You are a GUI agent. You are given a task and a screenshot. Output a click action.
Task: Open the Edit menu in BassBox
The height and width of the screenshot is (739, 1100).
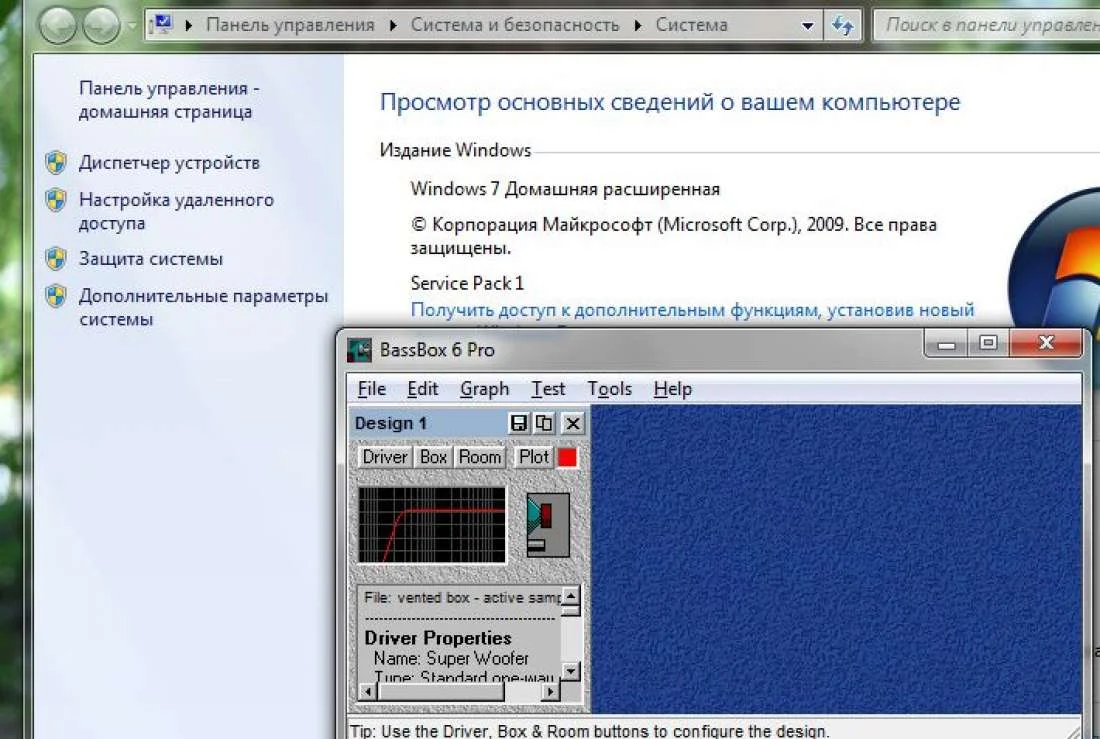[x=422, y=389]
